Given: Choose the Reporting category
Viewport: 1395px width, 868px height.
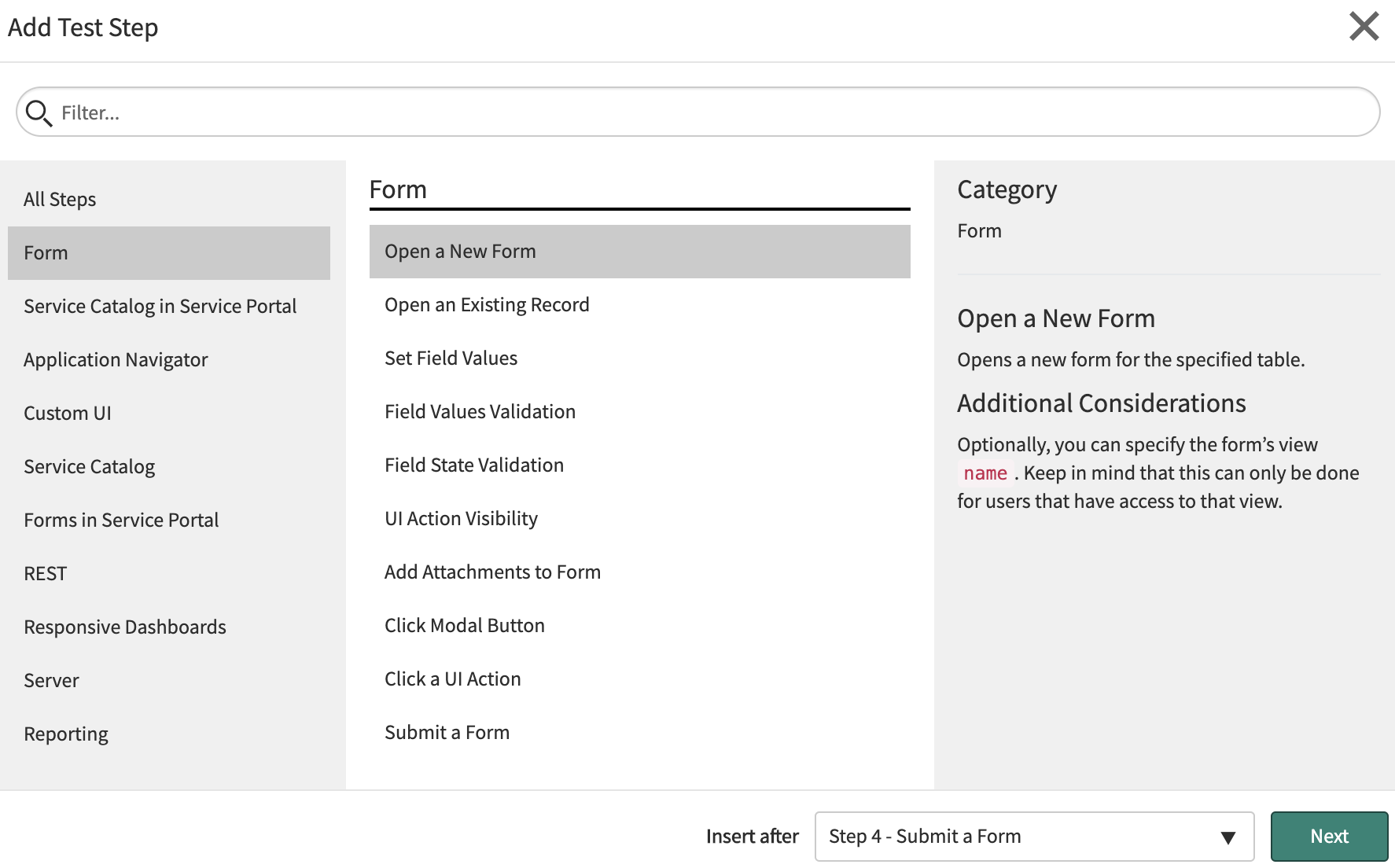Looking at the screenshot, I should (x=169, y=734).
